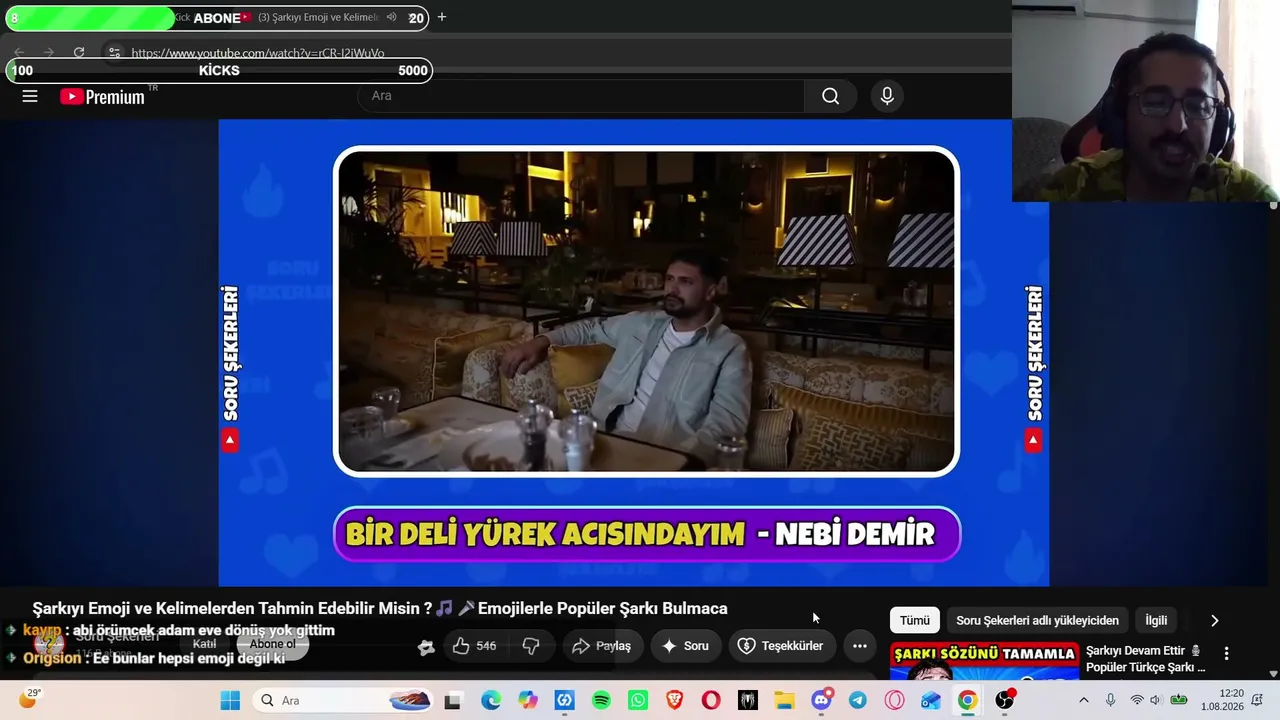The image size is (1280, 720).
Task: Open the Şarkı Sözünü Tamamla thumbnail
Action: coord(985,661)
